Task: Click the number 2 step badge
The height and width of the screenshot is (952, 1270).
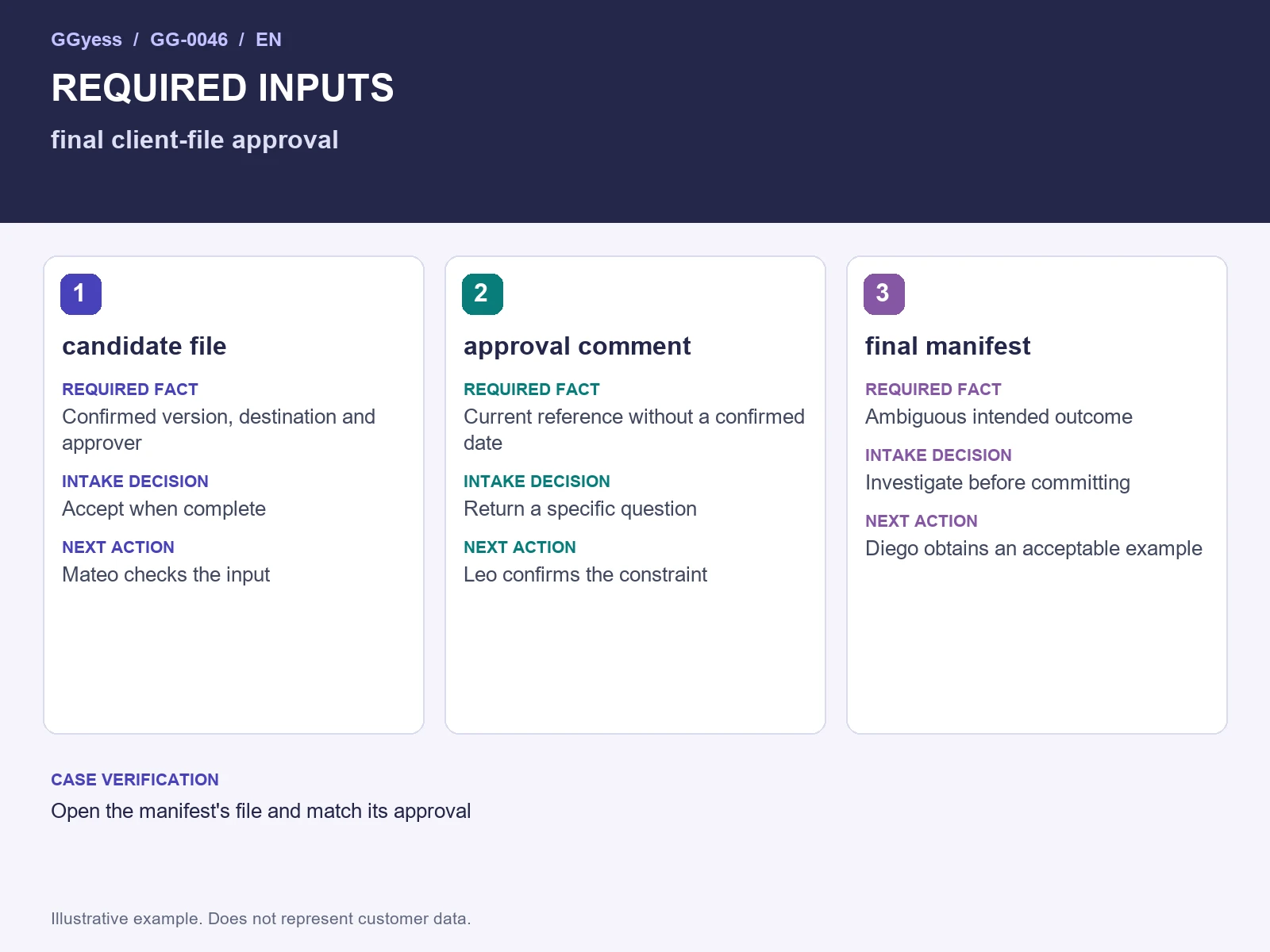Action: (483, 294)
